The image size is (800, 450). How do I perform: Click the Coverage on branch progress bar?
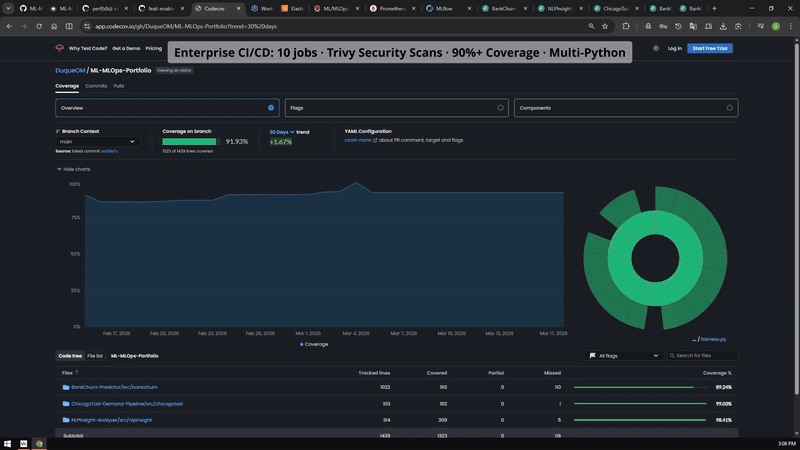point(191,141)
